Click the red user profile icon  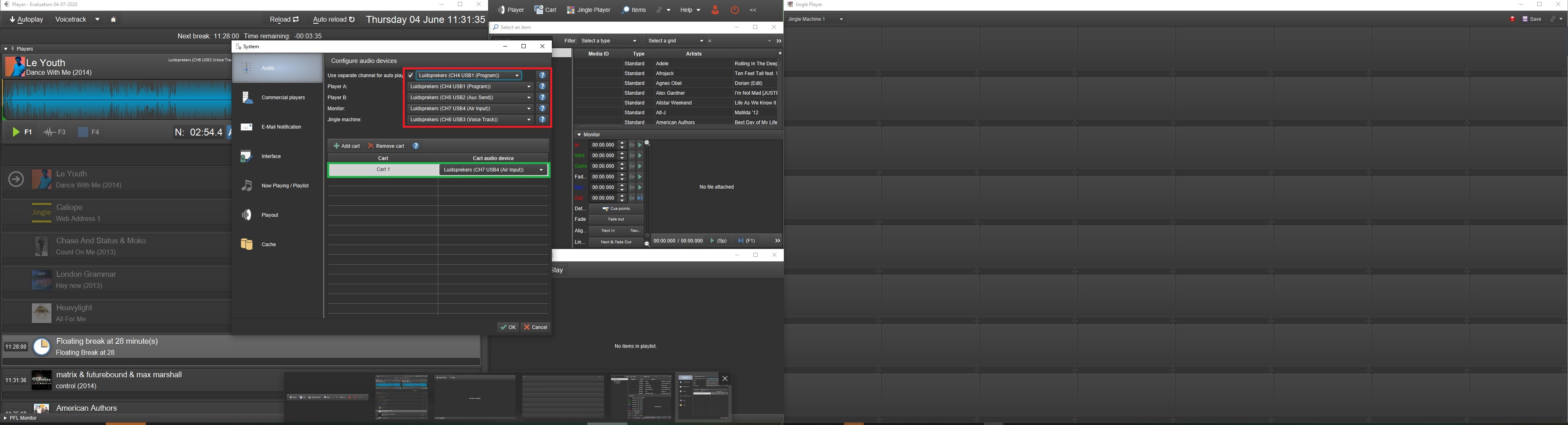715,10
